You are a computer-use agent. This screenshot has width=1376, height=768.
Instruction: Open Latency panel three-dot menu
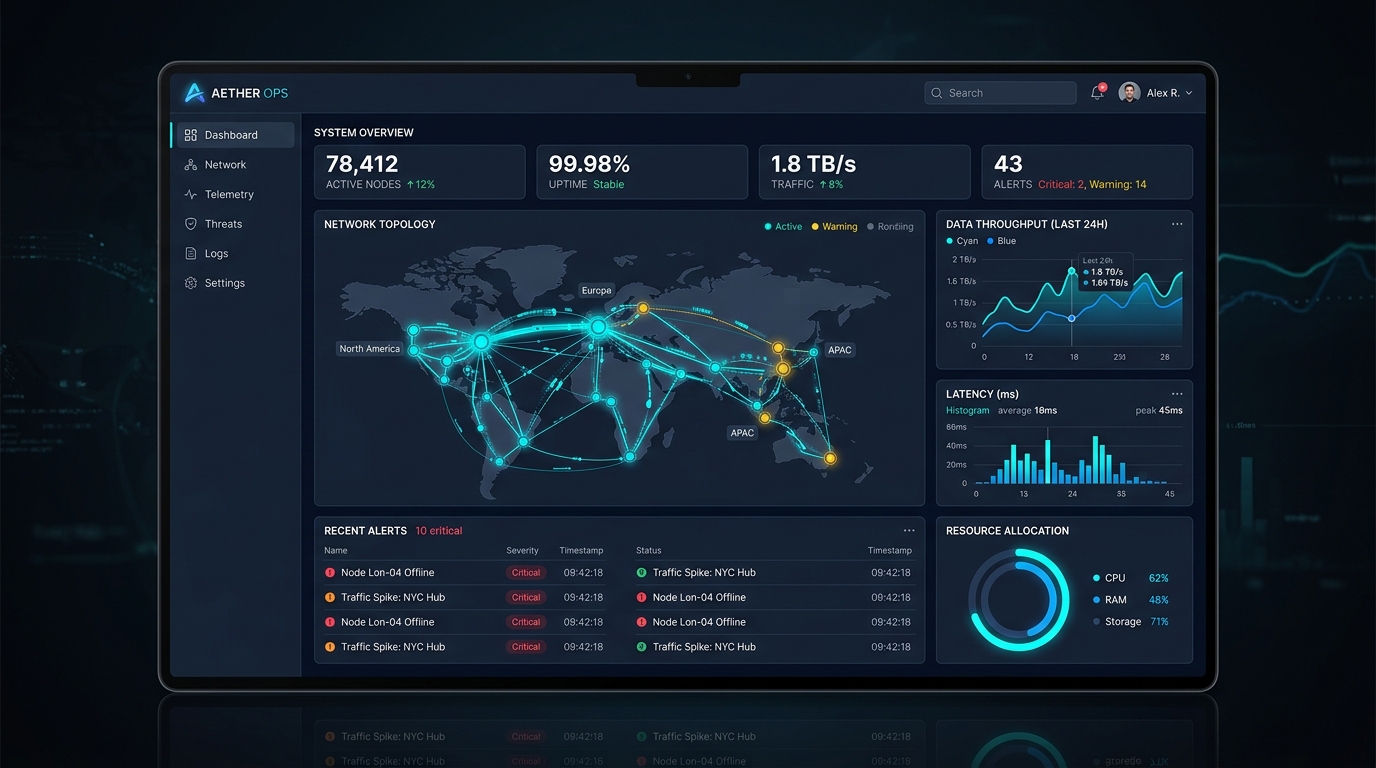(1177, 394)
